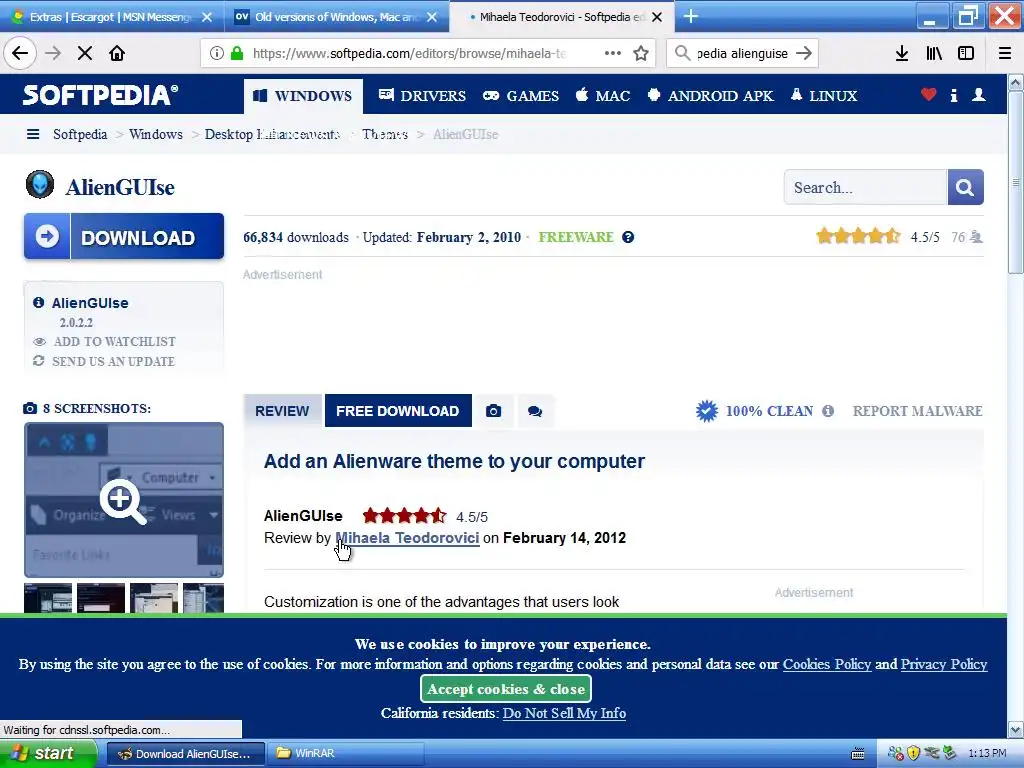Open the GAMES section
Viewport: 1024px width, 768px height.
(520, 96)
